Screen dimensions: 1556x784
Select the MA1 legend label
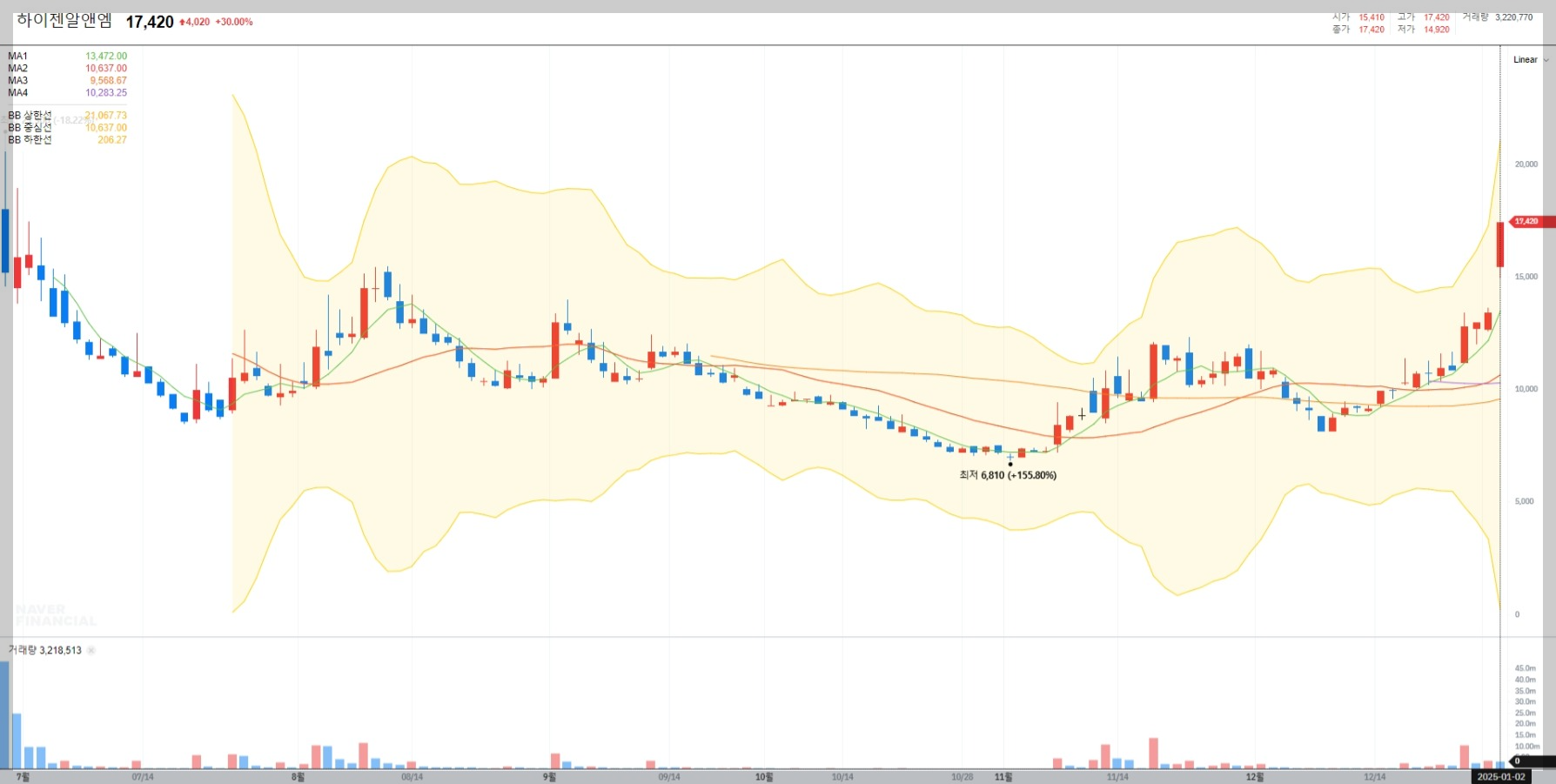pos(18,56)
